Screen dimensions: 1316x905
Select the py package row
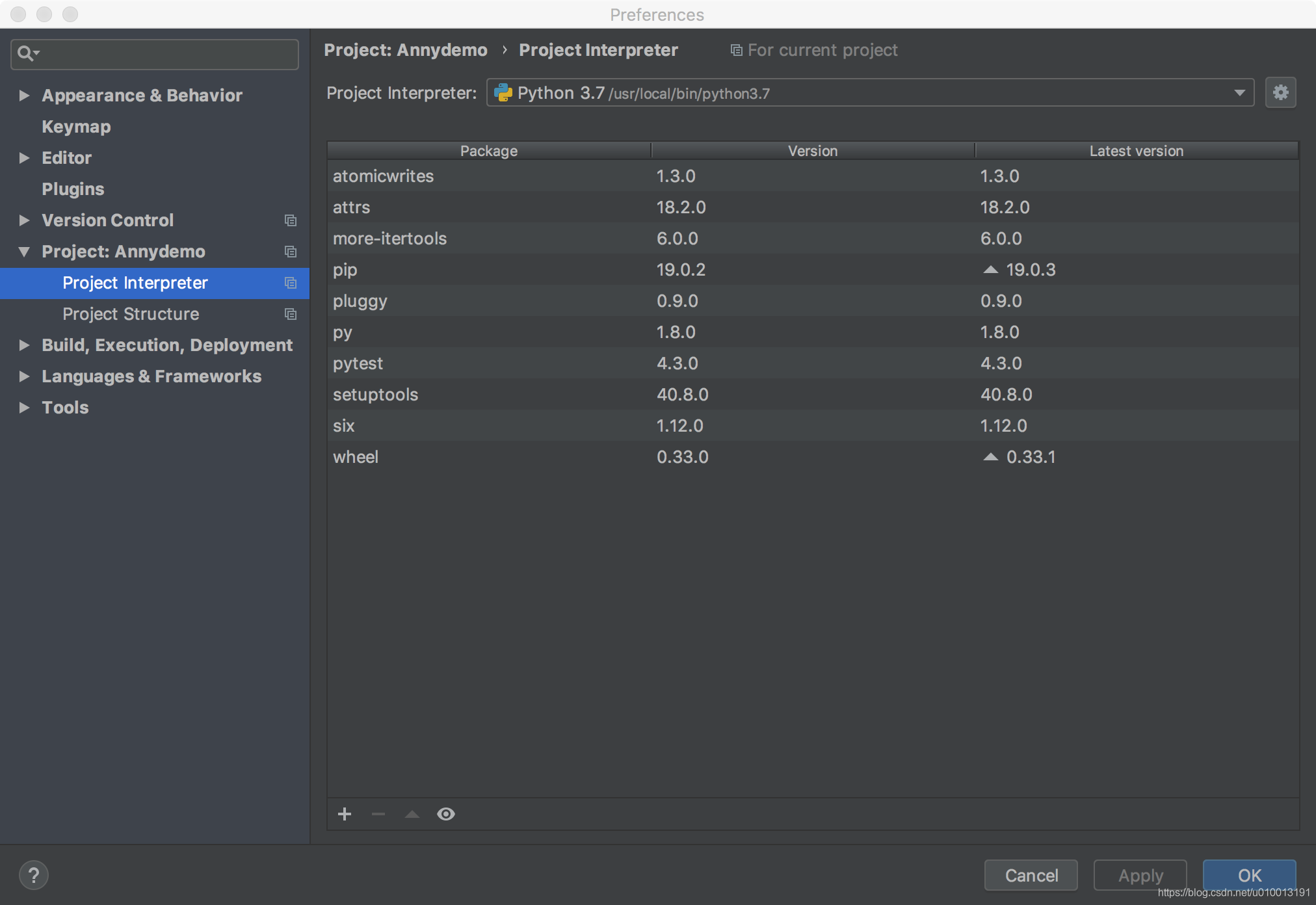click(x=813, y=332)
